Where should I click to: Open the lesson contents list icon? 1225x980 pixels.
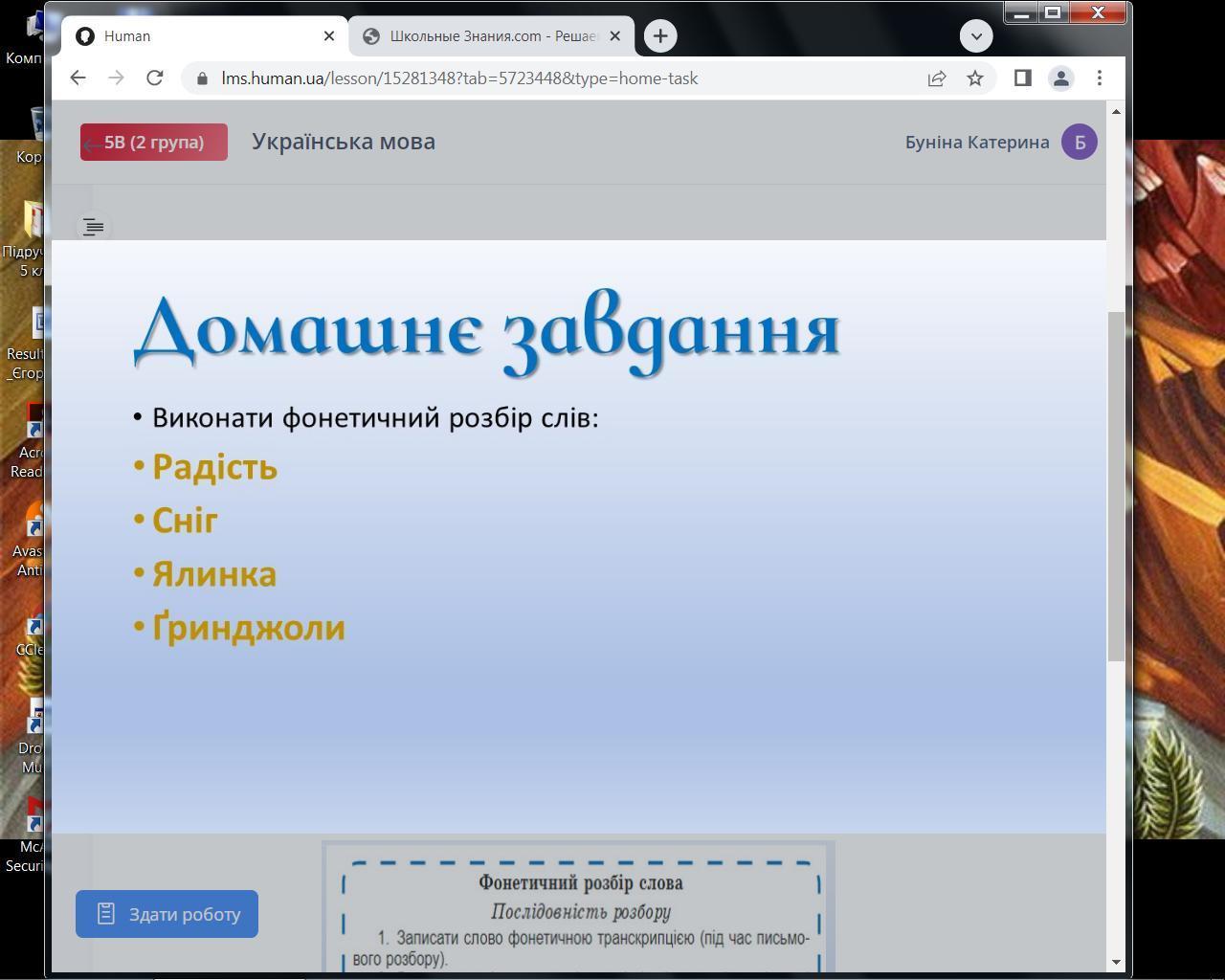93,227
